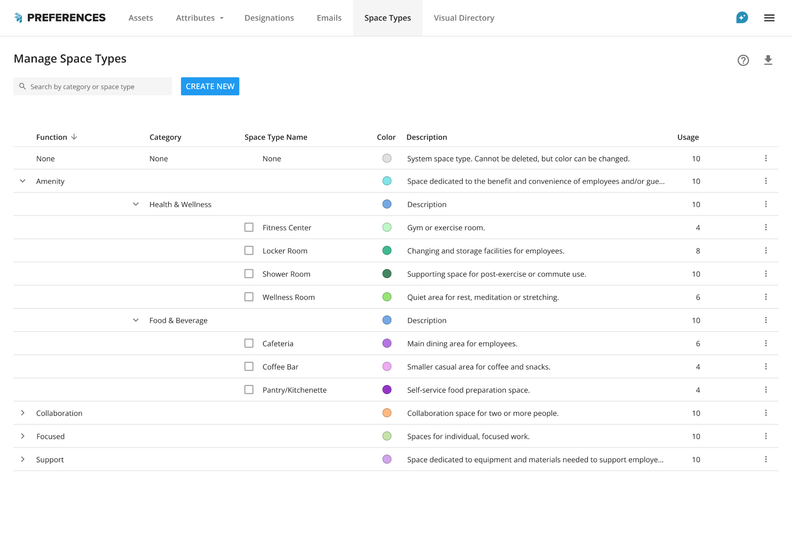This screenshot has width=792, height=534.
Task: Check the Fitness Center checkbox
Action: click(x=249, y=227)
